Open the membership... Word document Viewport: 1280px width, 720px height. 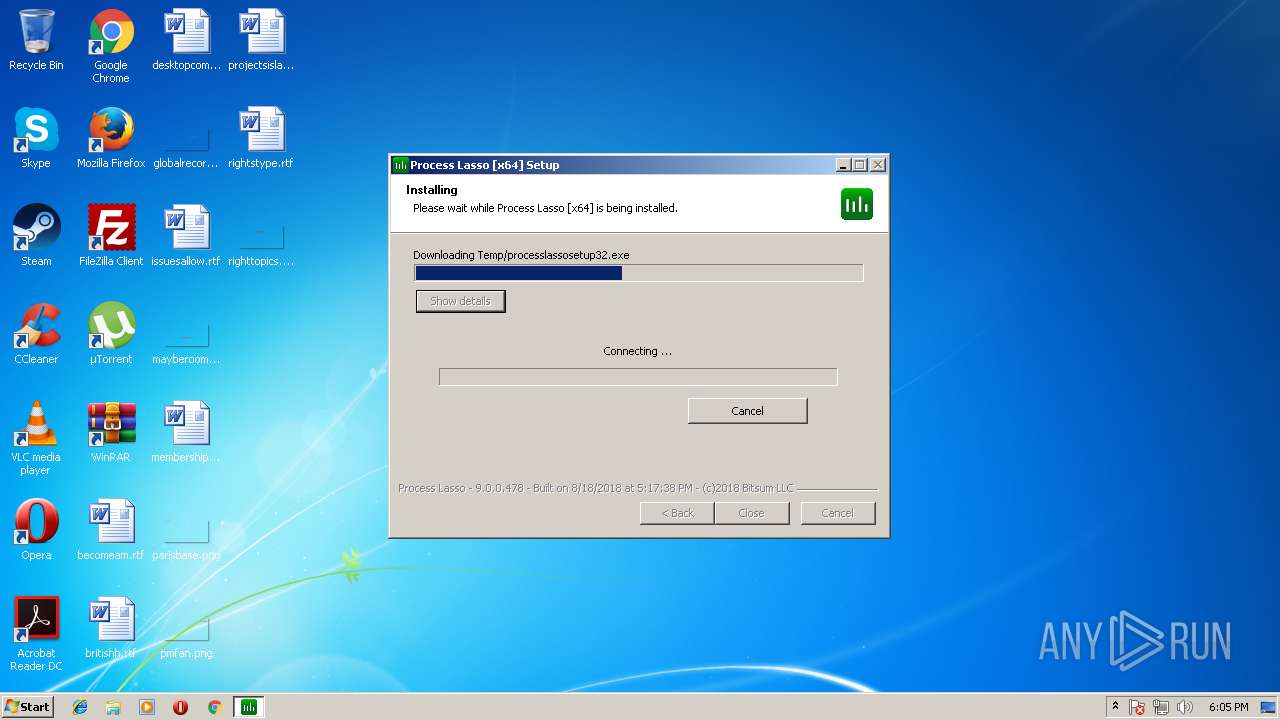[x=186, y=433]
